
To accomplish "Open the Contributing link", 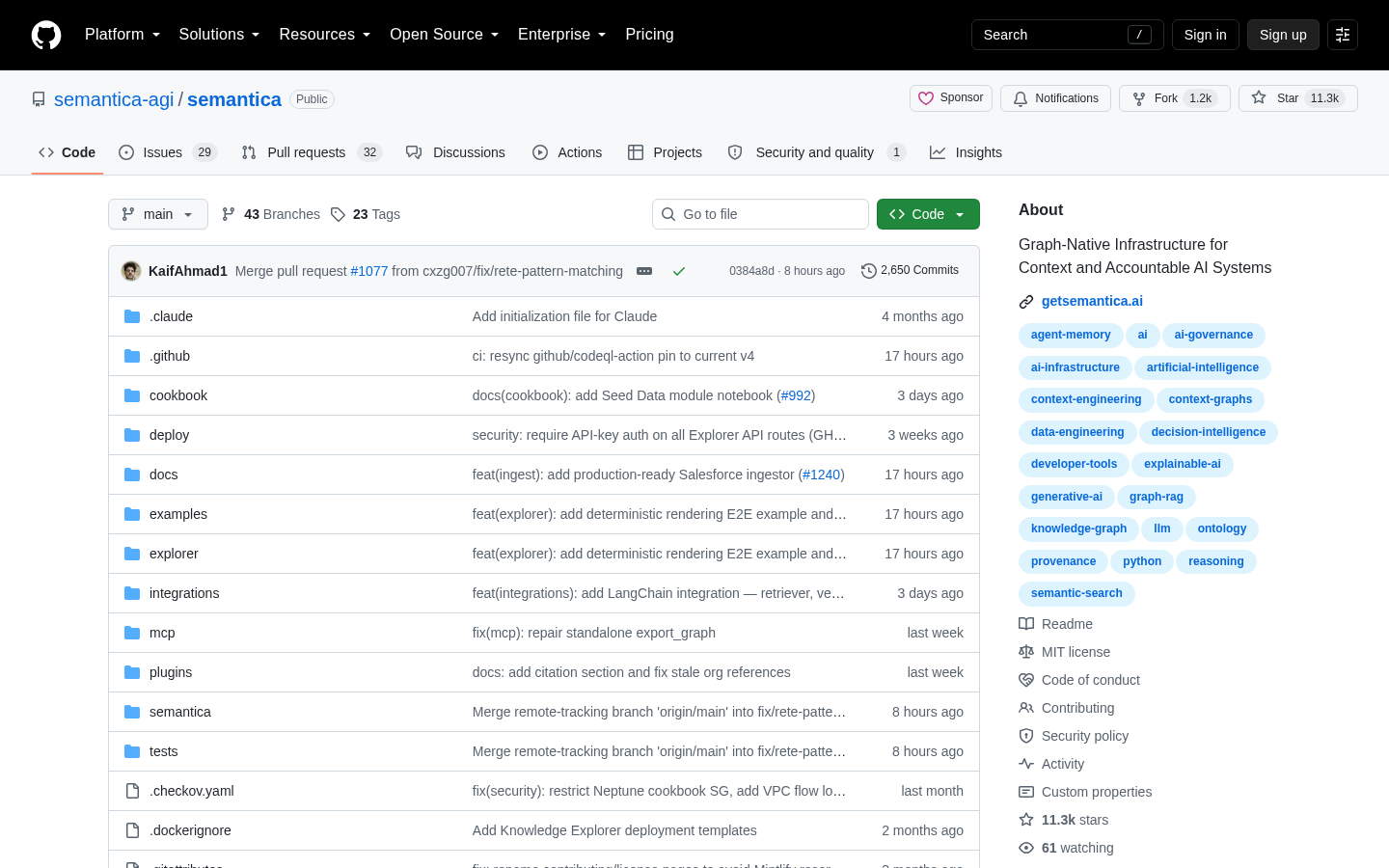I will (x=1067, y=708).
